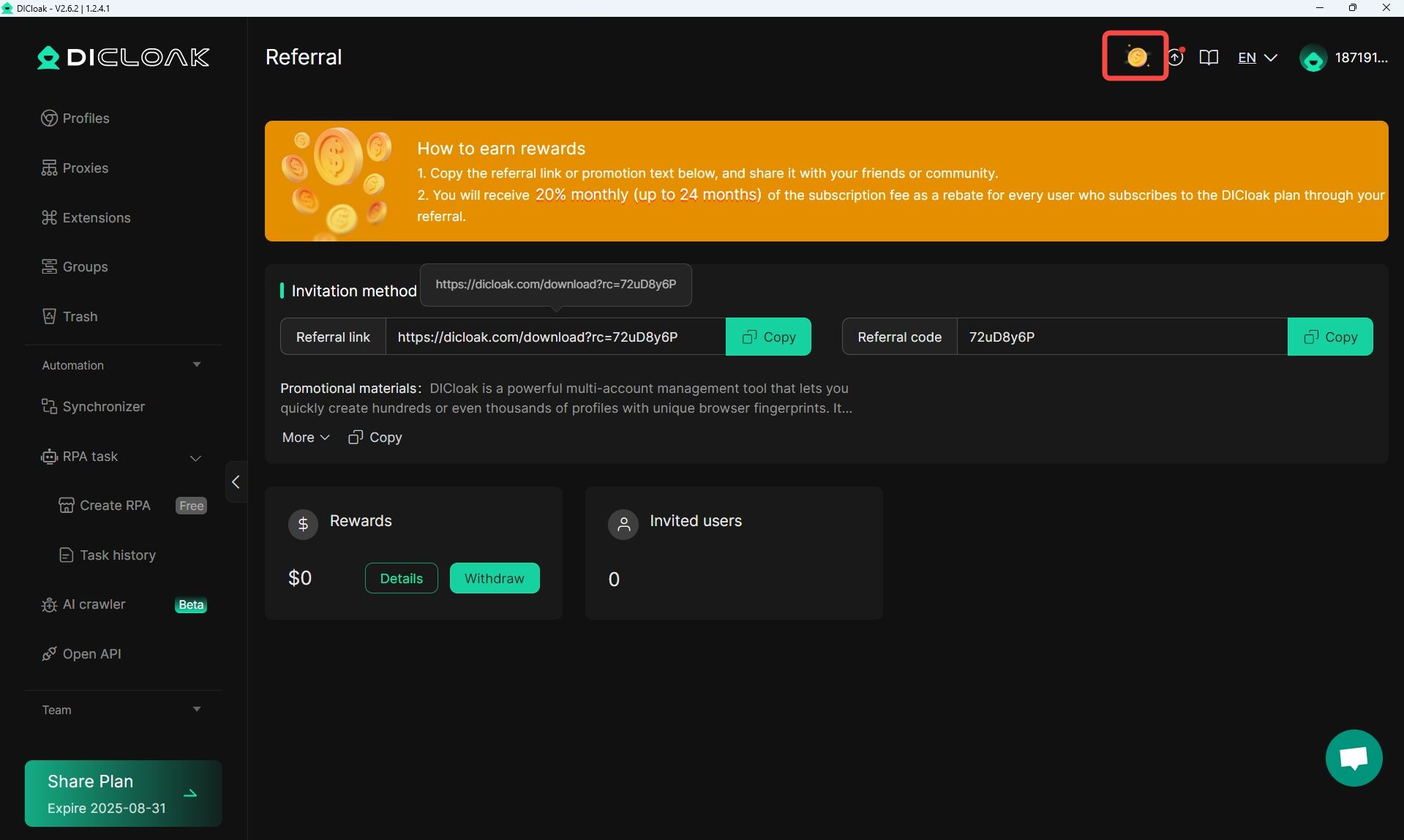Select RPA task menu item

point(90,457)
